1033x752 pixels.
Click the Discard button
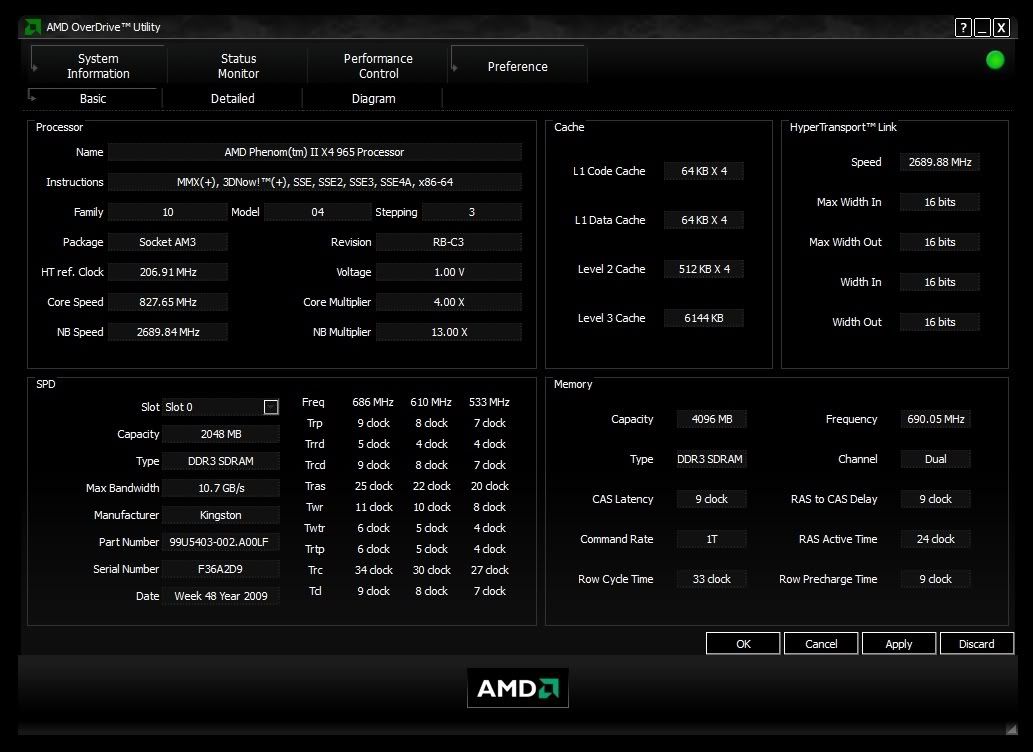point(976,644)
